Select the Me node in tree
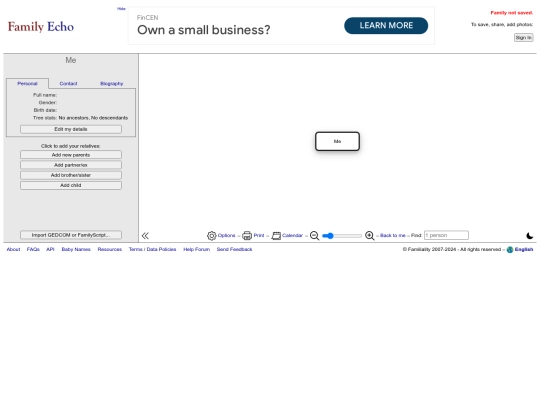Image resolution: width=540 pixels, height=405 pixels. point(338,141)
